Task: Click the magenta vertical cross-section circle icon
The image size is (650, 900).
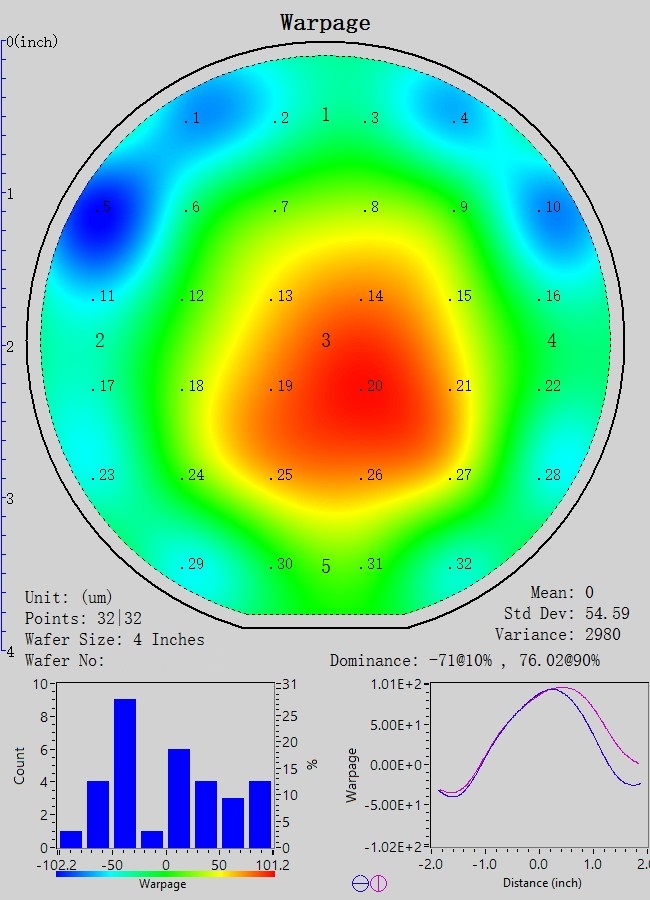Action: tap(378, 883)
